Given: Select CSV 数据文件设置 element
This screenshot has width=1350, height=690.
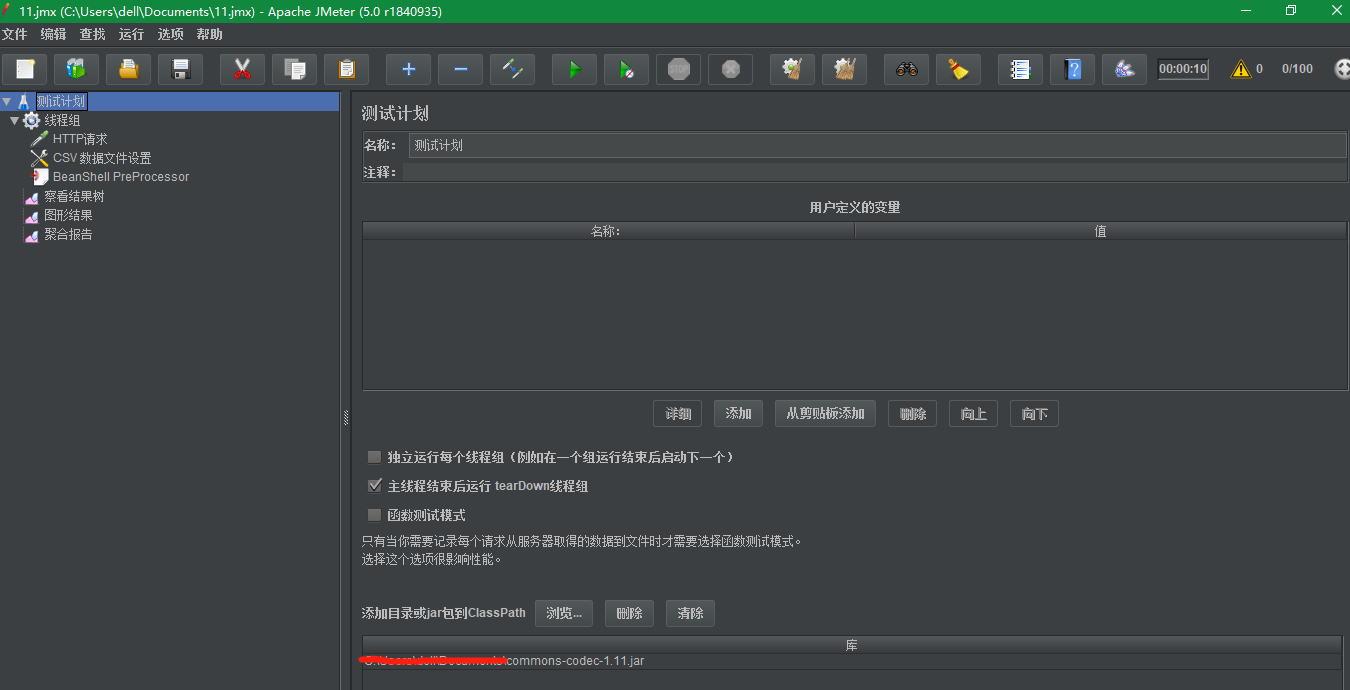Looking at the screenshot, I should pyautogui.click(x=102, y=158).
